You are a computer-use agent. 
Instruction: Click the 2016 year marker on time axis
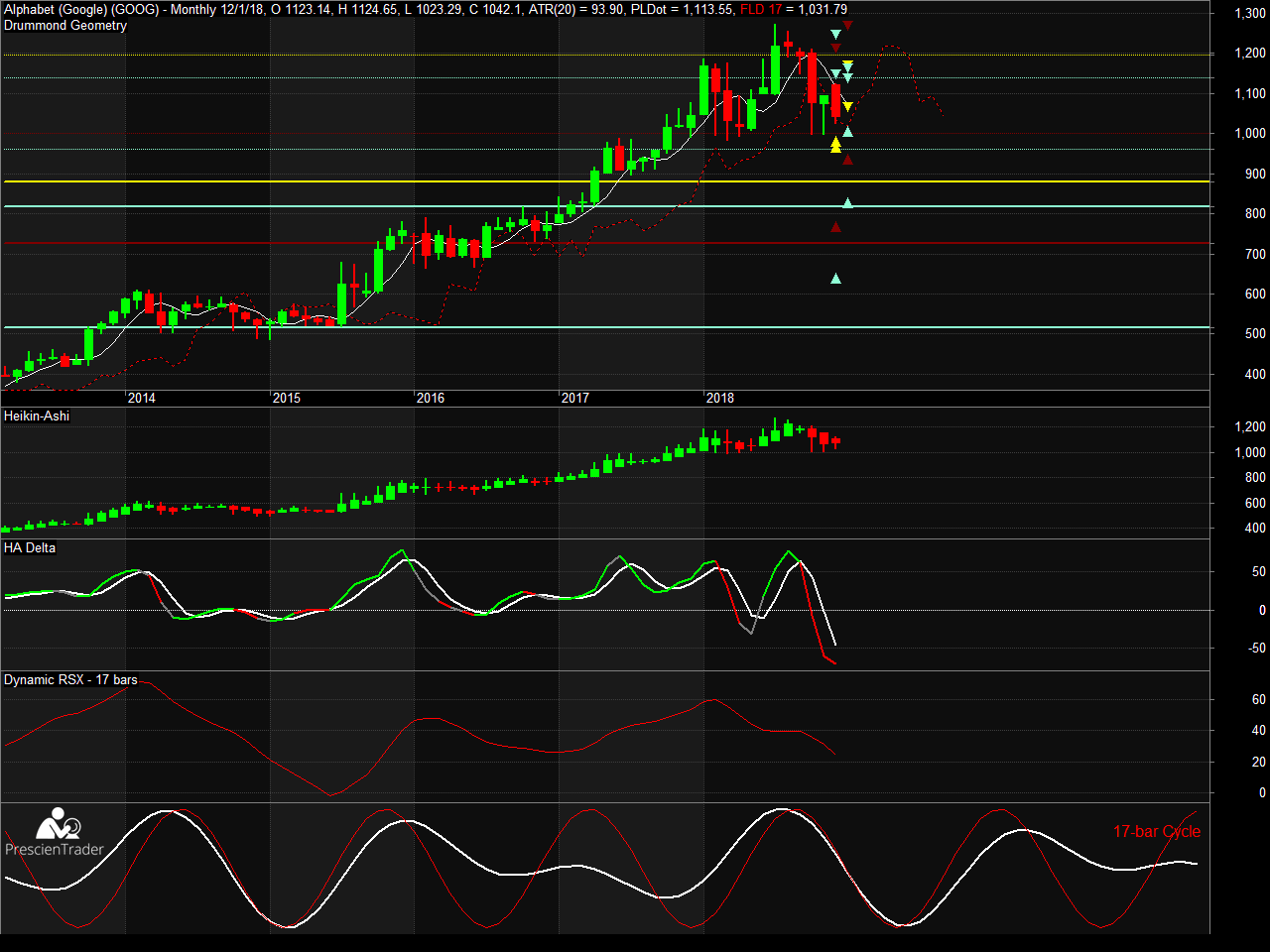pos(431,399)
